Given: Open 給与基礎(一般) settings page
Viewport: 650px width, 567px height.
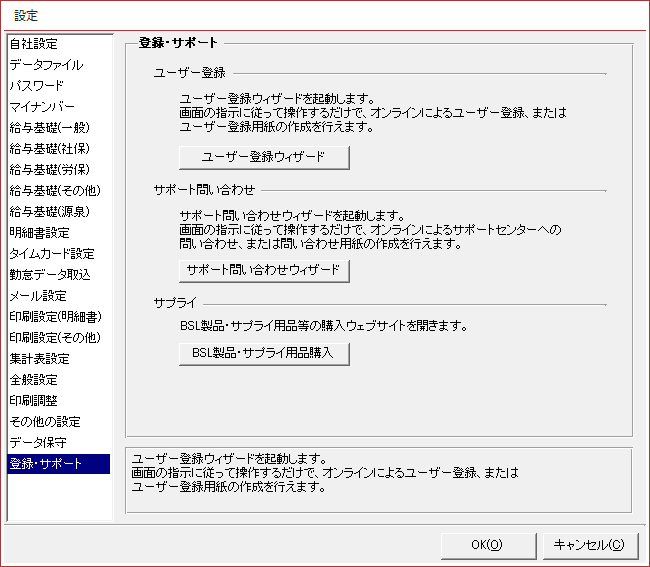Looking at the screenshot, I should pos(48,128).
